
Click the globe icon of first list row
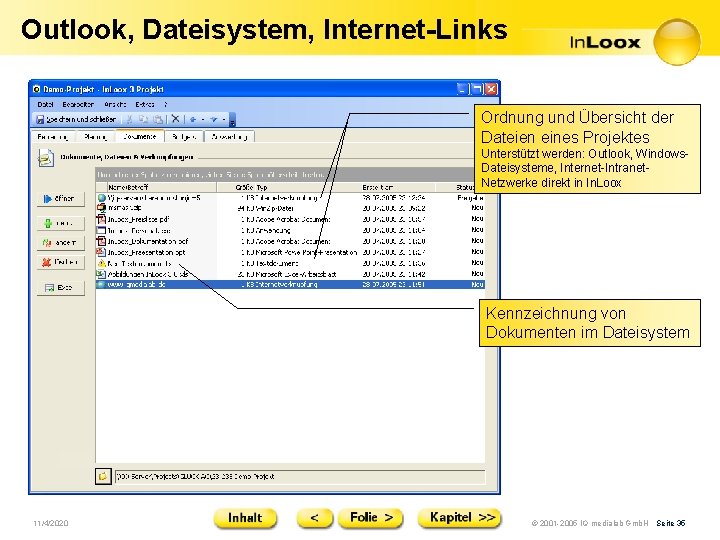coord(101,198)
